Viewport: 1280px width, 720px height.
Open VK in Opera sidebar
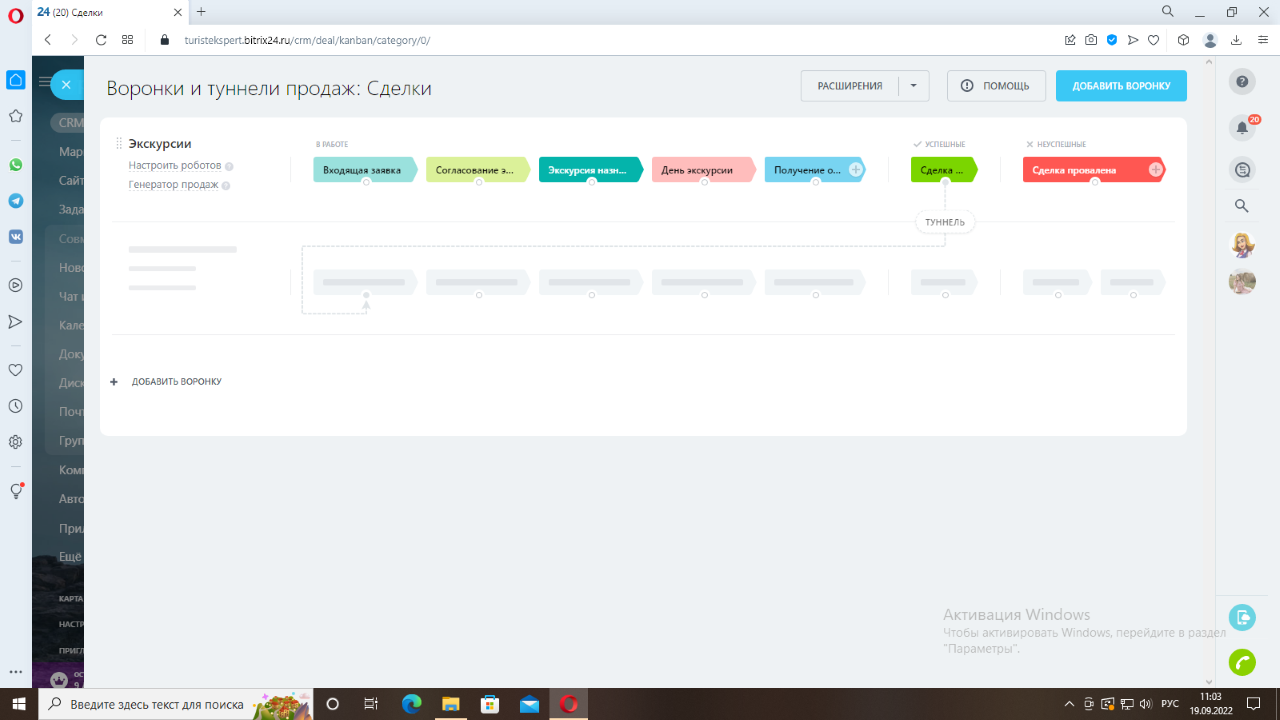pos(15,237)
